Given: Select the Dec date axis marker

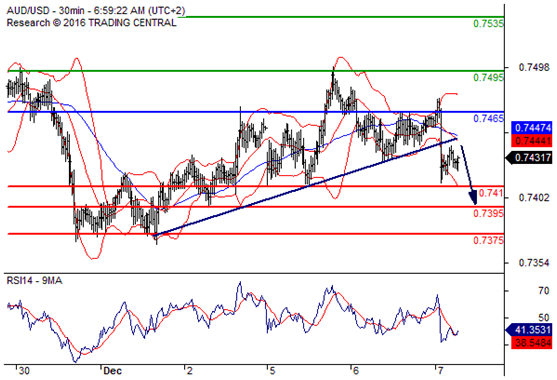Looking at the screenshot, I should pyautogui.click(x=112, y=371).
